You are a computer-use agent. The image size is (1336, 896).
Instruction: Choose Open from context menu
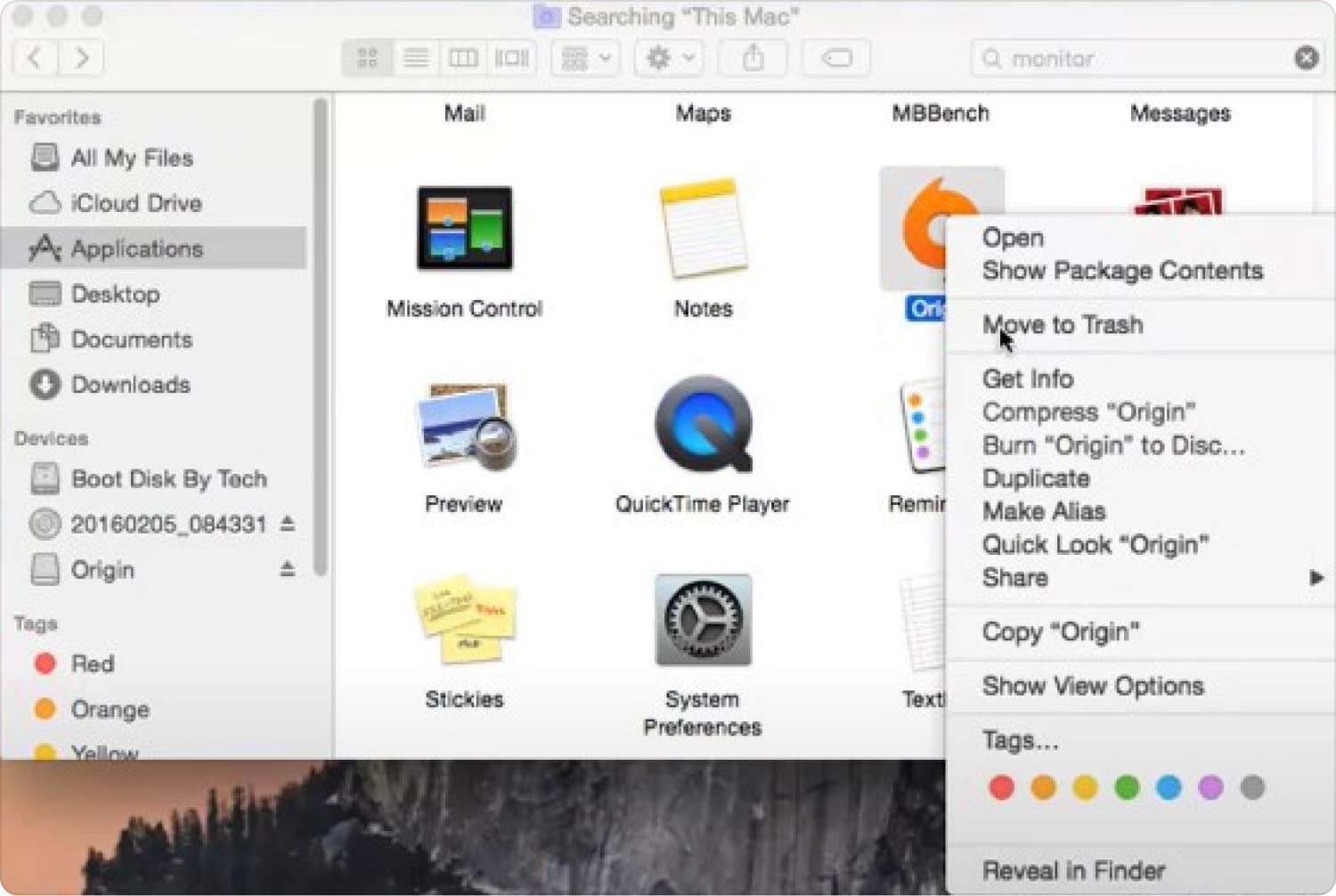1013,239
